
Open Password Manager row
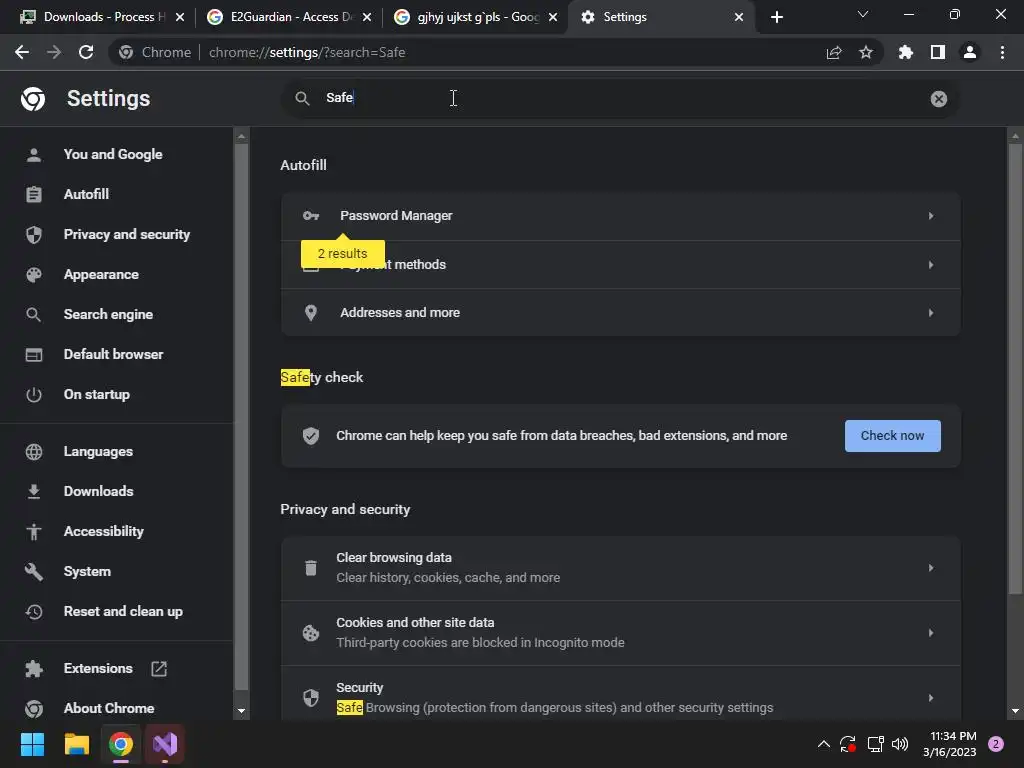[x=620, y=216]
